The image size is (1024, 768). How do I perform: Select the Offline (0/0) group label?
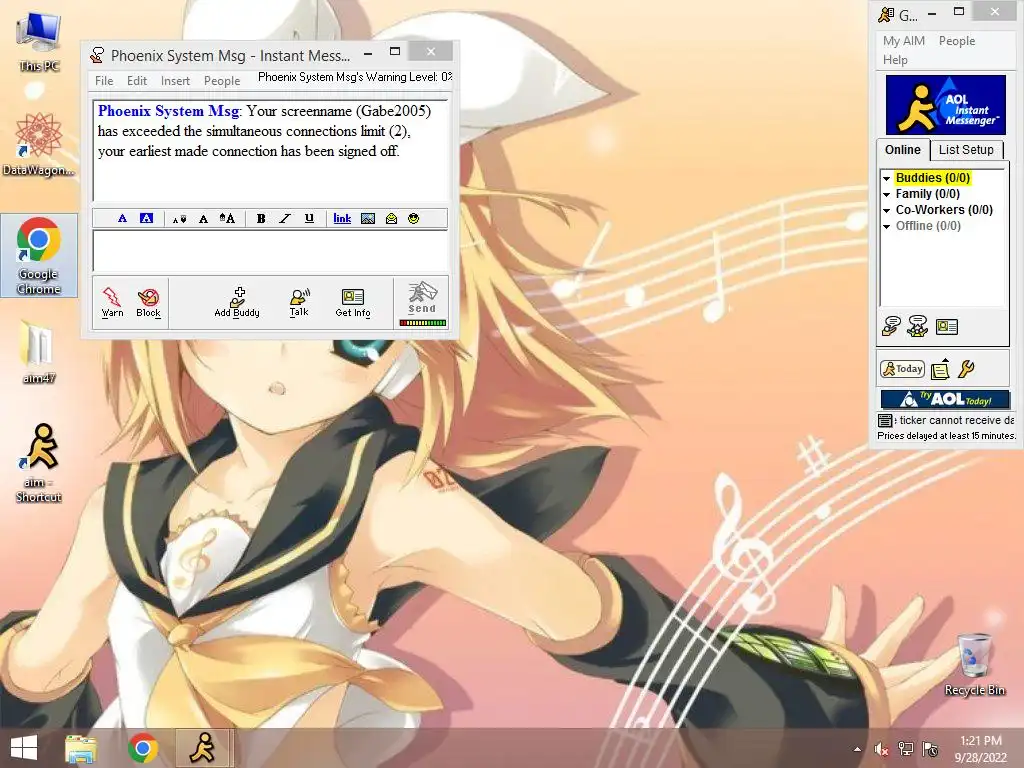928,226
